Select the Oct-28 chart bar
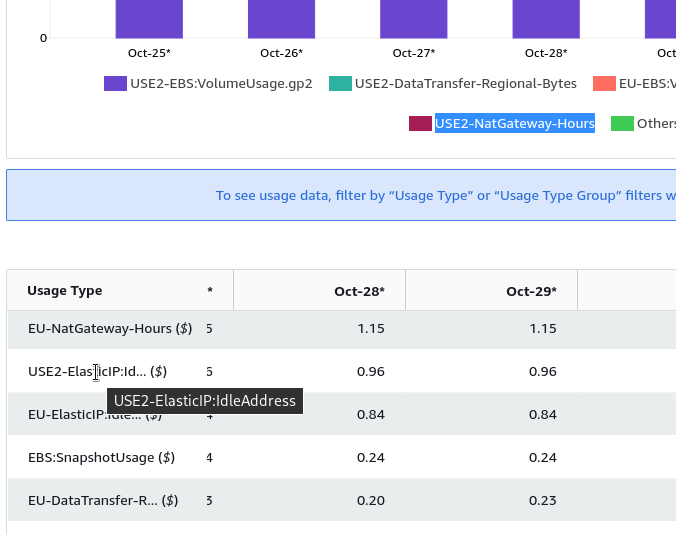Image resolution: width=676 pixels, height=535 pixels. pos(546,19)
